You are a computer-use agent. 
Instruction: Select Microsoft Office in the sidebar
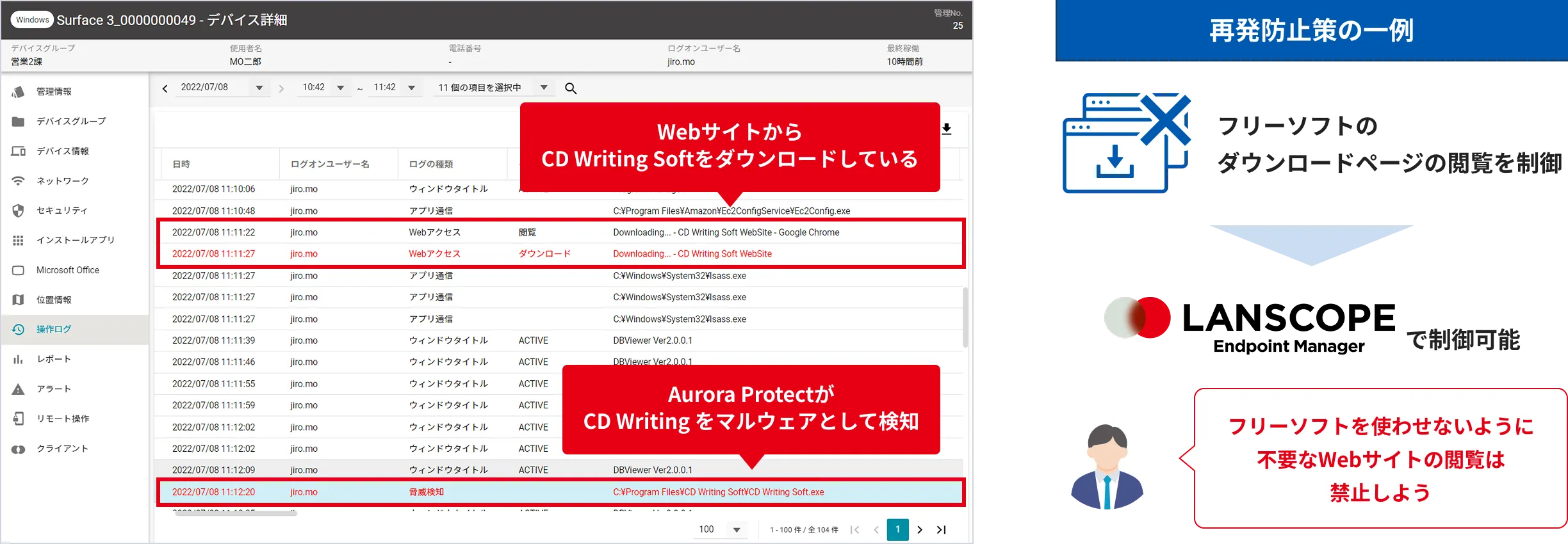pyautogui.click(x=67, y=270)
